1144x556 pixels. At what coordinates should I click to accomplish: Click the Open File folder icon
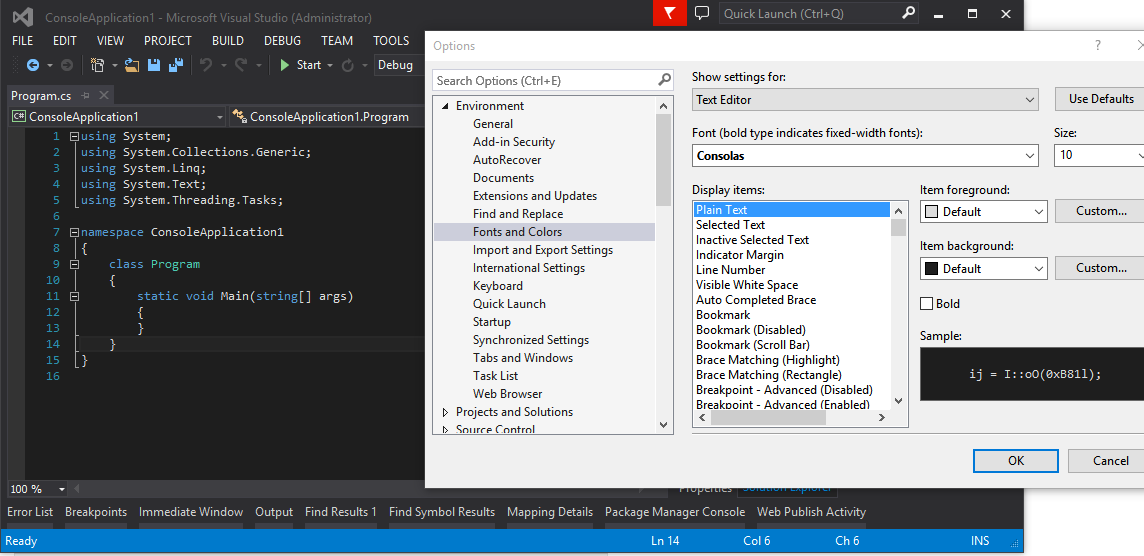coord(132,65)
